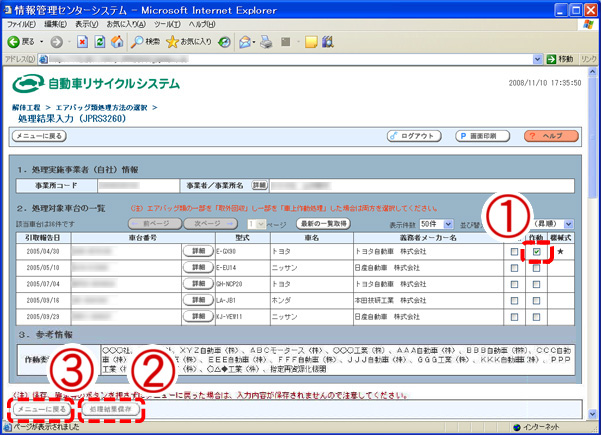Open the 表示(V) menu
The width and height of the screenshot is (601, 435).
click(86, 24)
